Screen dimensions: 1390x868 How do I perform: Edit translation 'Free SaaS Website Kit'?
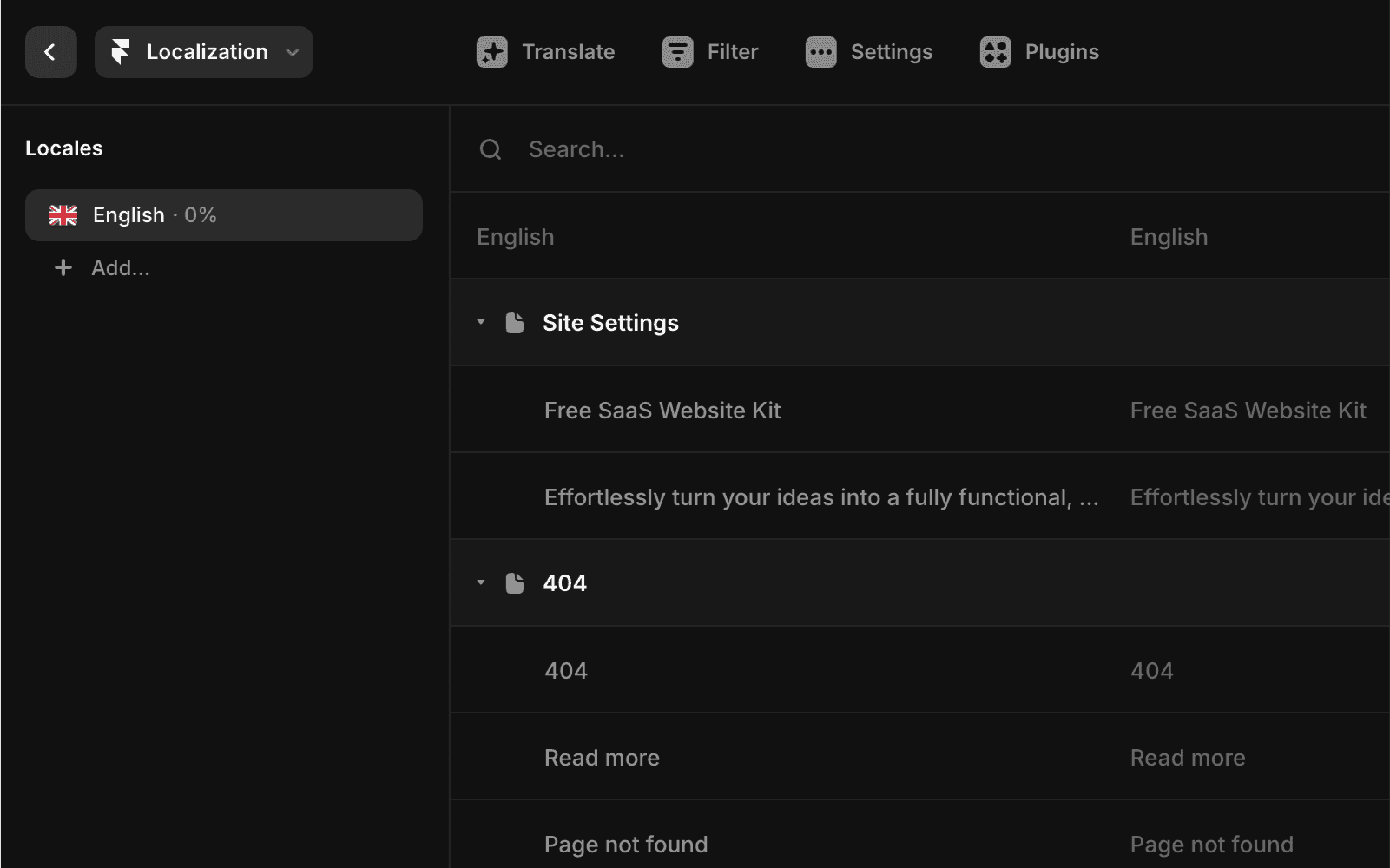pos(1248,411)
